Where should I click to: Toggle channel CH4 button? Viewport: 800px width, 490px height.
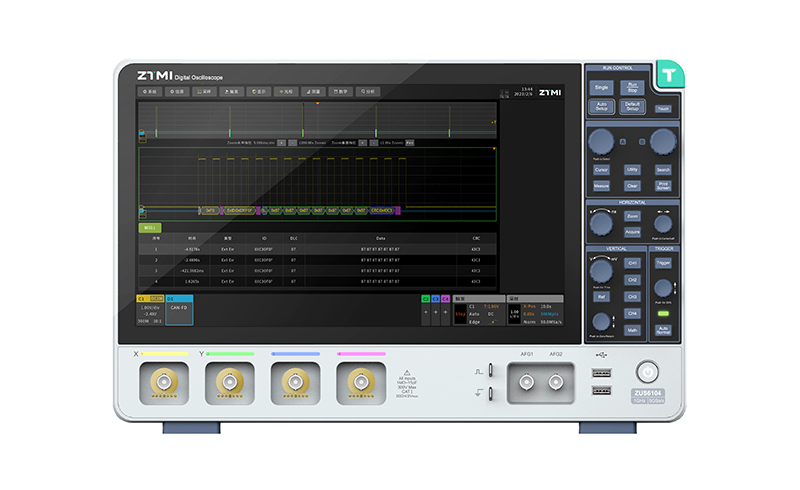[x=632, y=313]
